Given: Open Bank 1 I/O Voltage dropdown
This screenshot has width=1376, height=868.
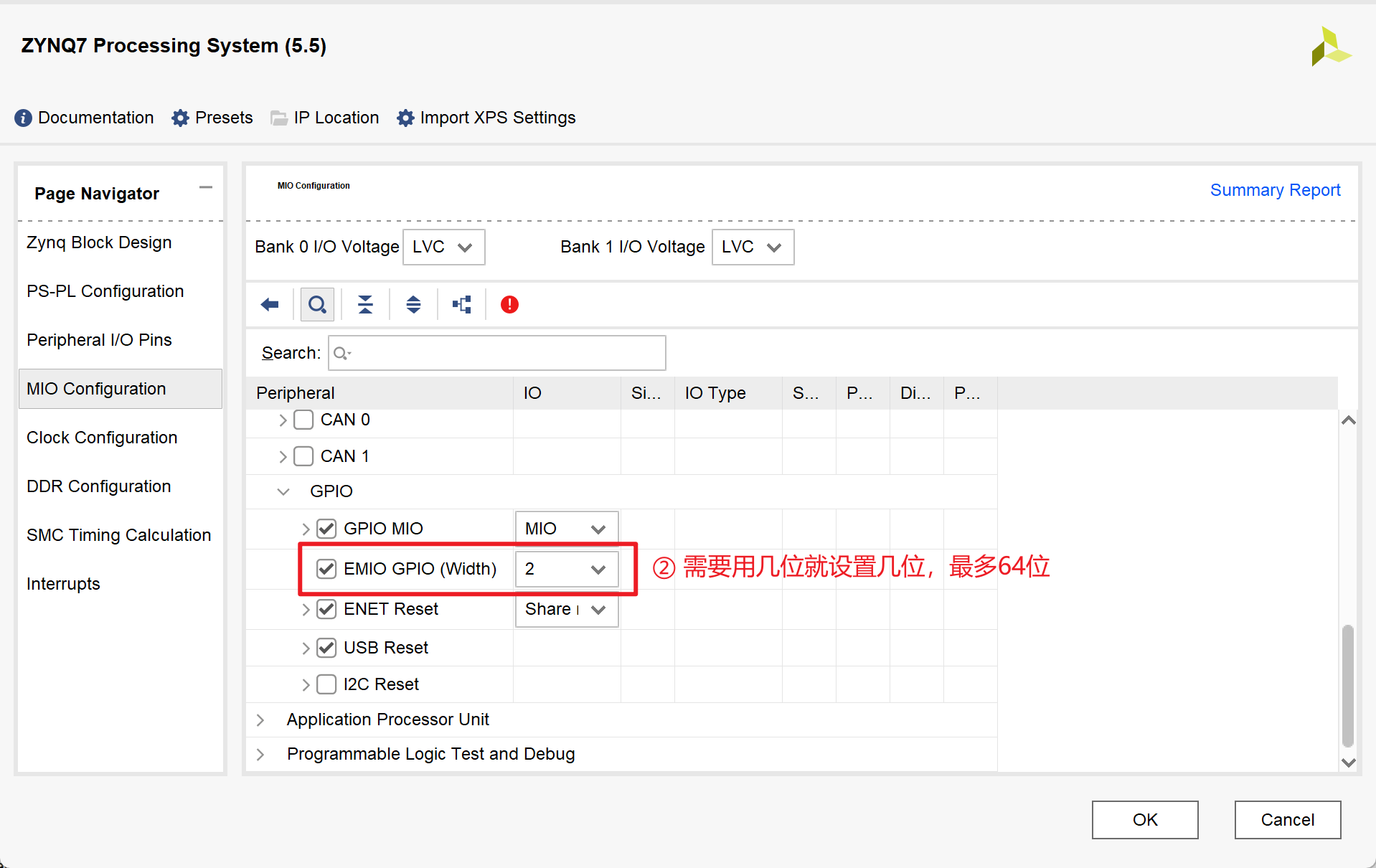Looking at the screenshot, I should (753, 247).
